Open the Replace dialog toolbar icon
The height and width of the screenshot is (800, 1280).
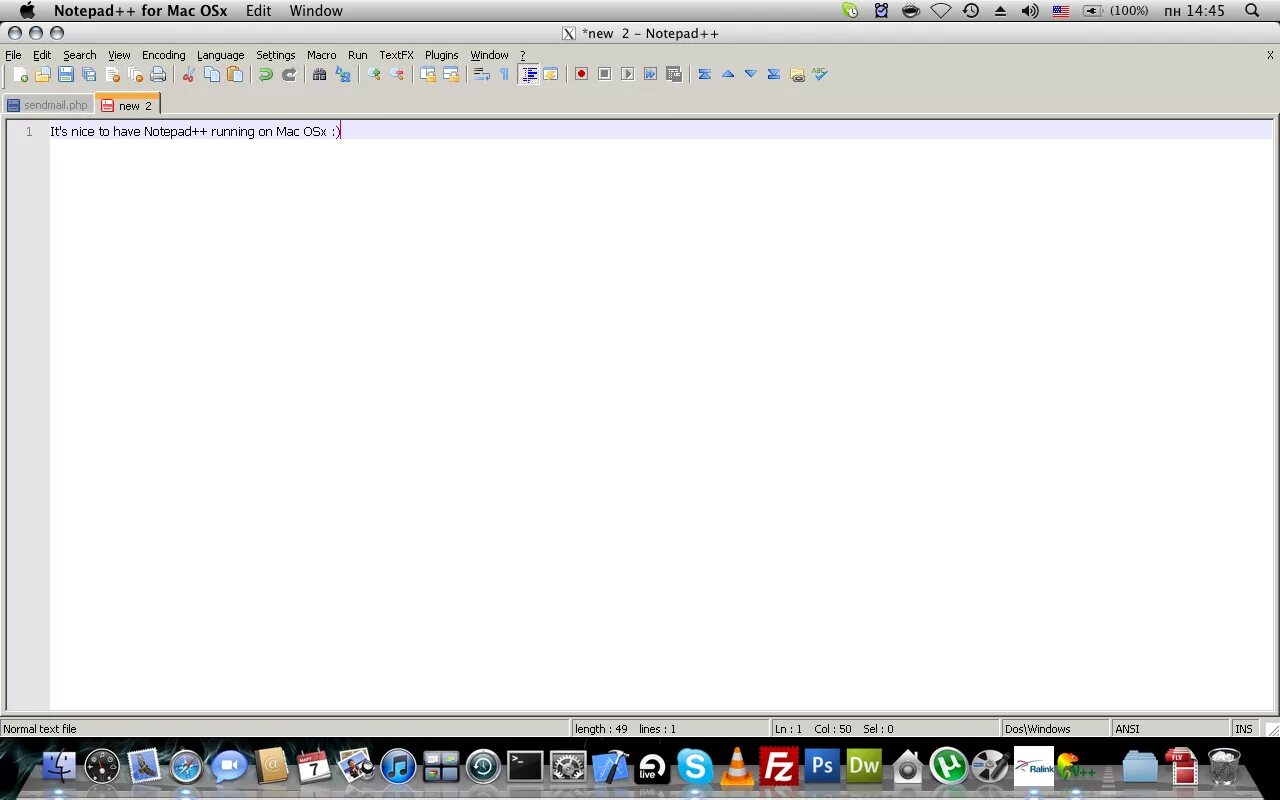pyautogui.click(x=342, y=74)
